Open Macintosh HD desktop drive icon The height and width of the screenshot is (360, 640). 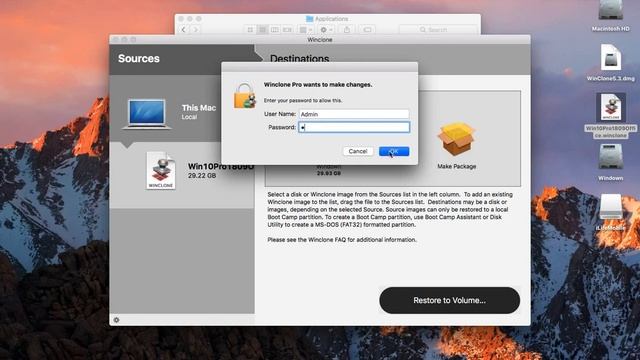tap(611, 10)
